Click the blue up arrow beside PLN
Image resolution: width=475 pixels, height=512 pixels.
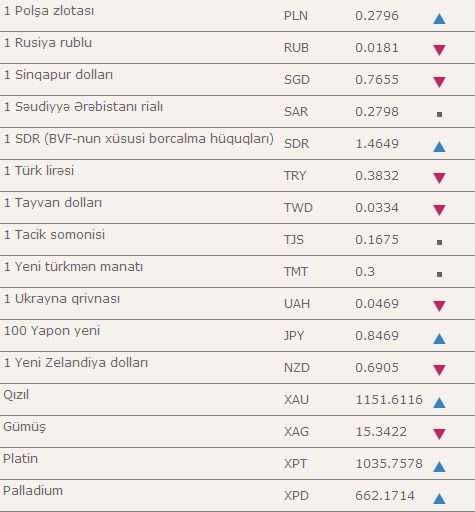tap(439, 19)
